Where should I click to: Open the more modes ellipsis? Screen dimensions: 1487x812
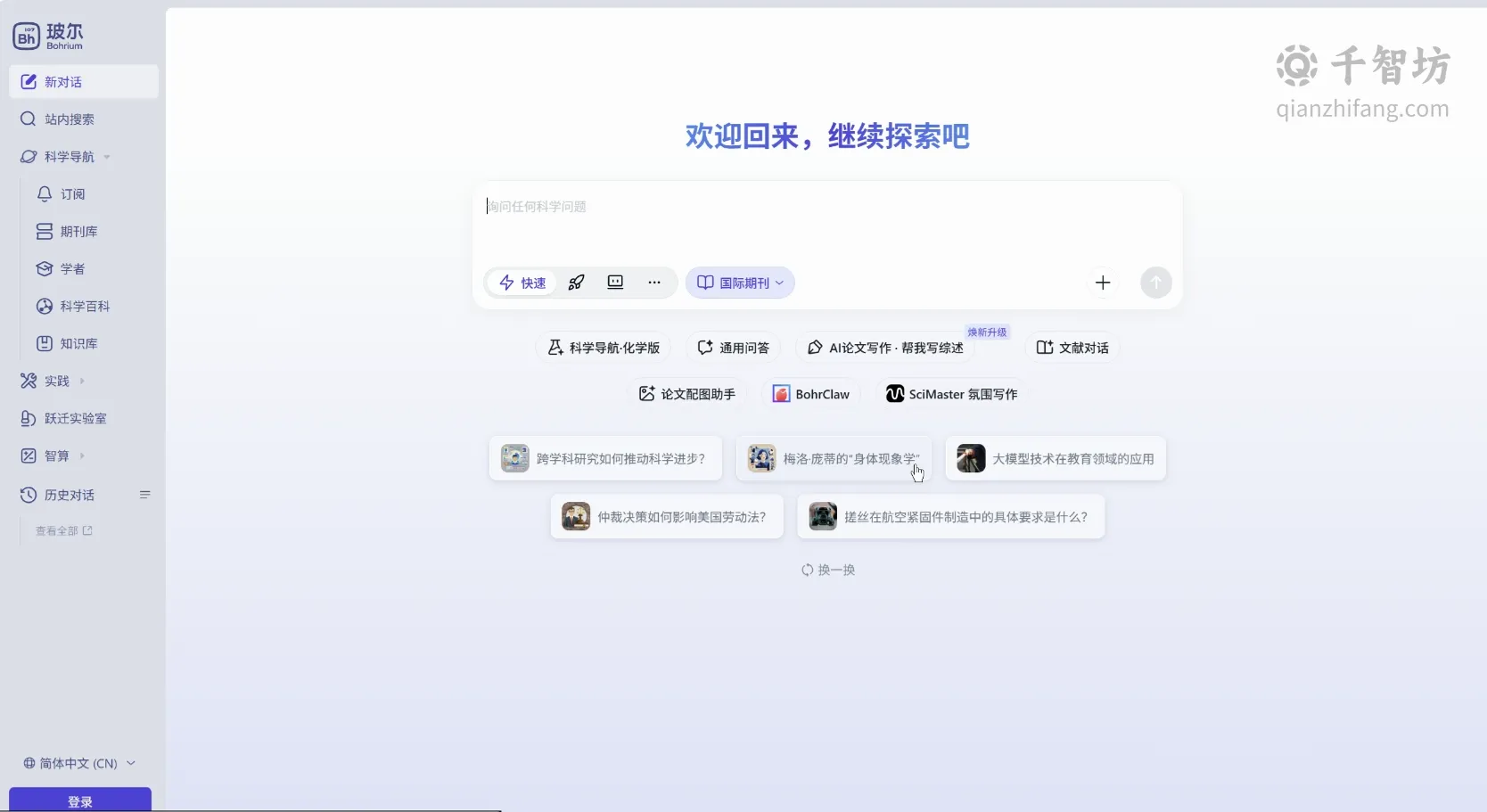(x=654, y=283)
